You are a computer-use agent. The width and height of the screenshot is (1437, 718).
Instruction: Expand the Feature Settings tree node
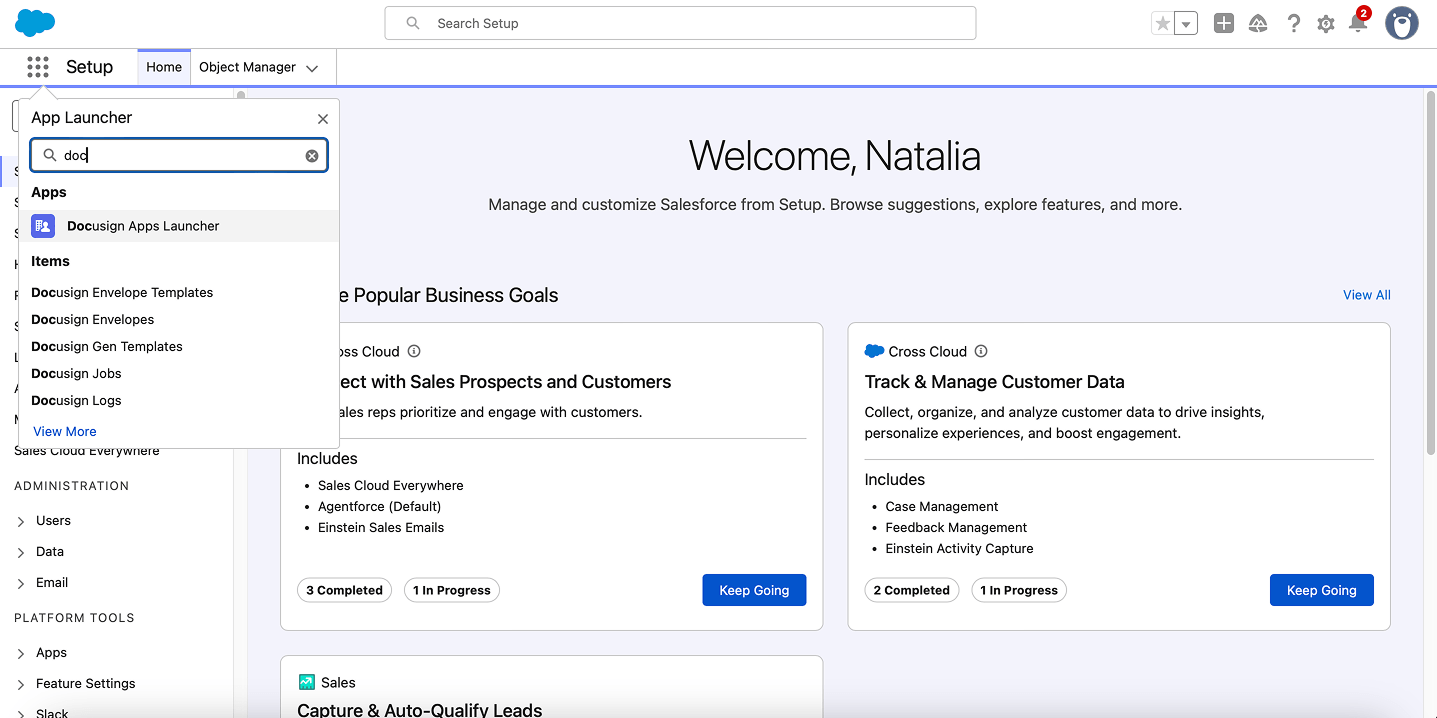(21, 684)
